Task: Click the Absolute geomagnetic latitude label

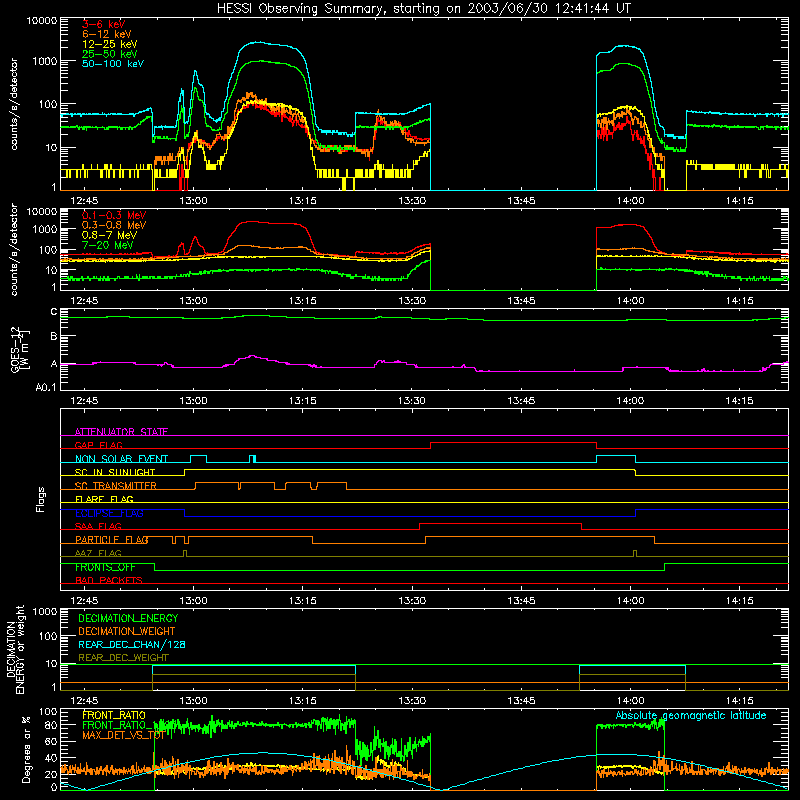Action: click(691, 715)
